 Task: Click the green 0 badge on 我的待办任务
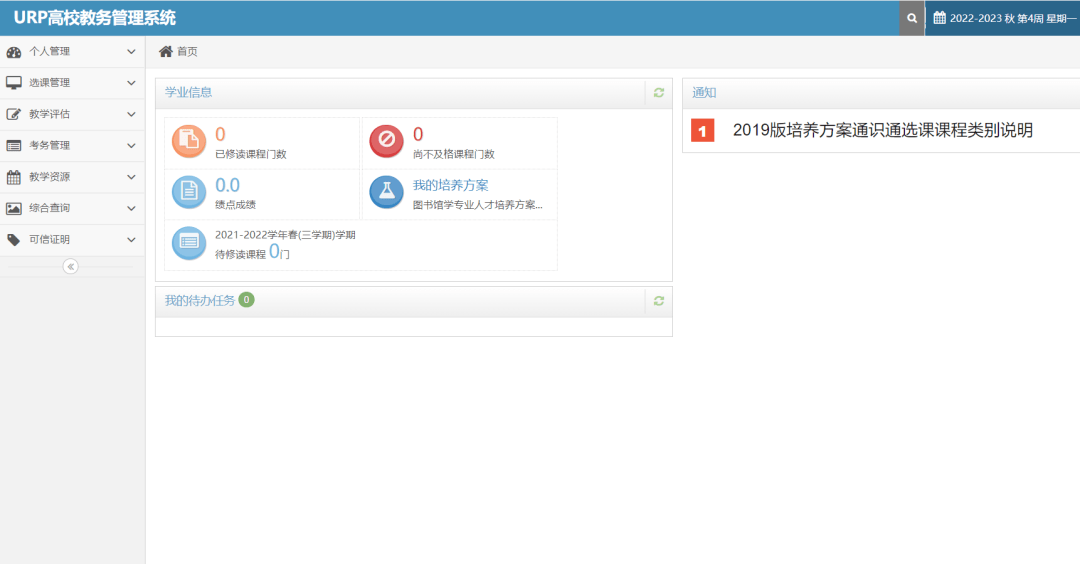tap(247, 300)
